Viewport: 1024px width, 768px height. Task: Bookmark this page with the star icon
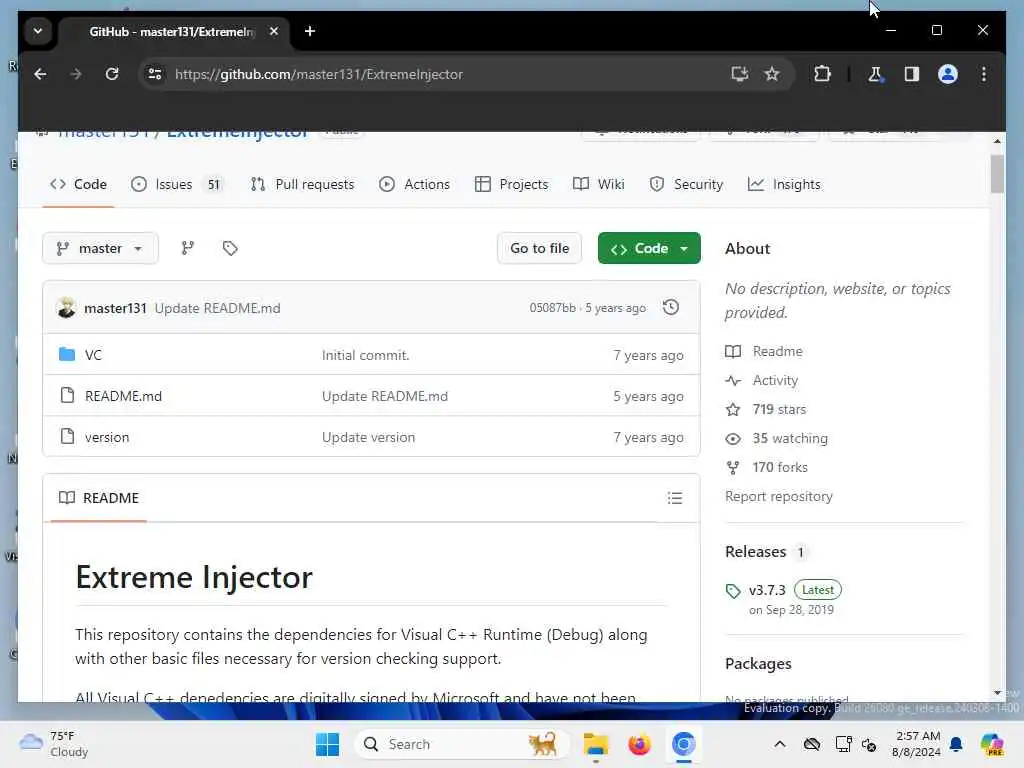coord(772,74)
